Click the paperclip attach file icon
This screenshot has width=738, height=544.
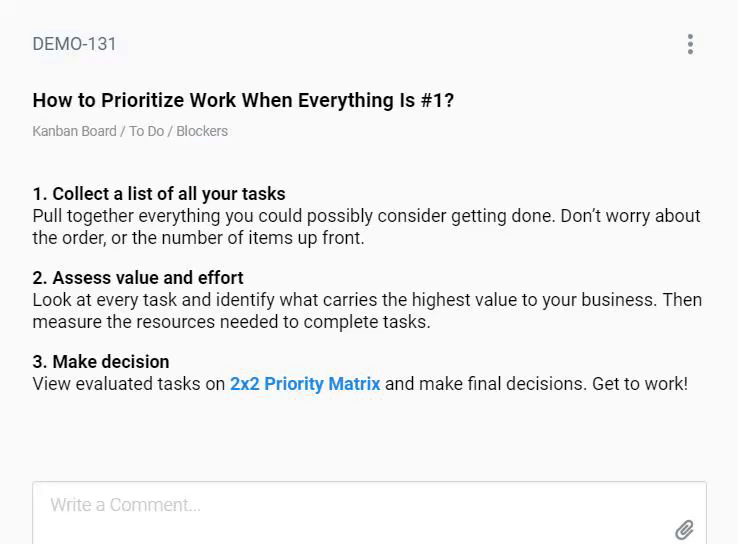point(684,530)
